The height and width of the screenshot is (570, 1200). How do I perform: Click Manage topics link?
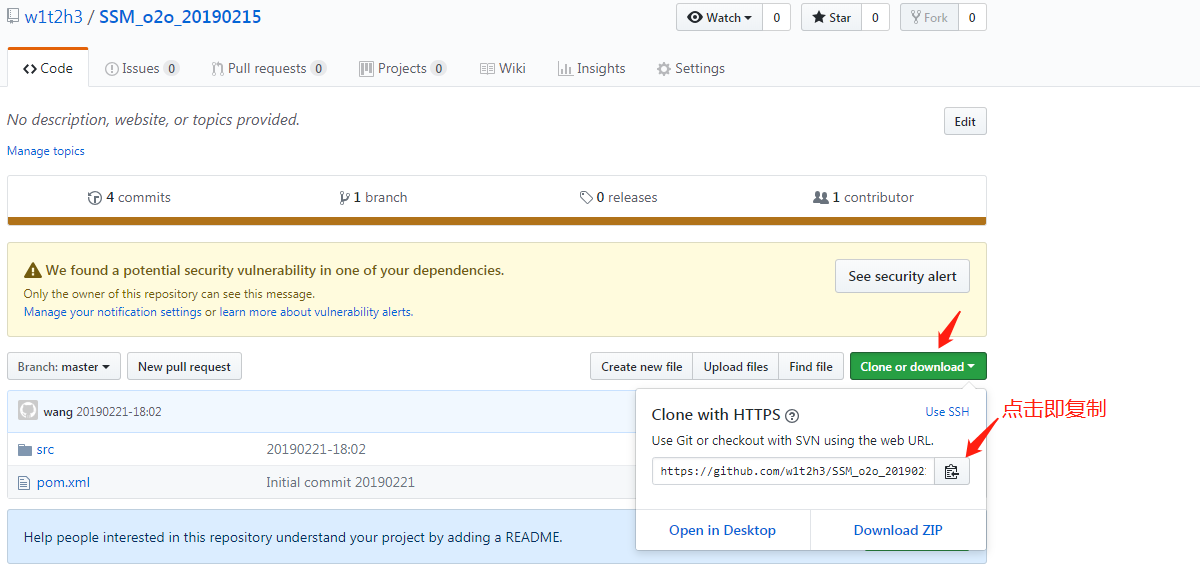click(46, 151)
